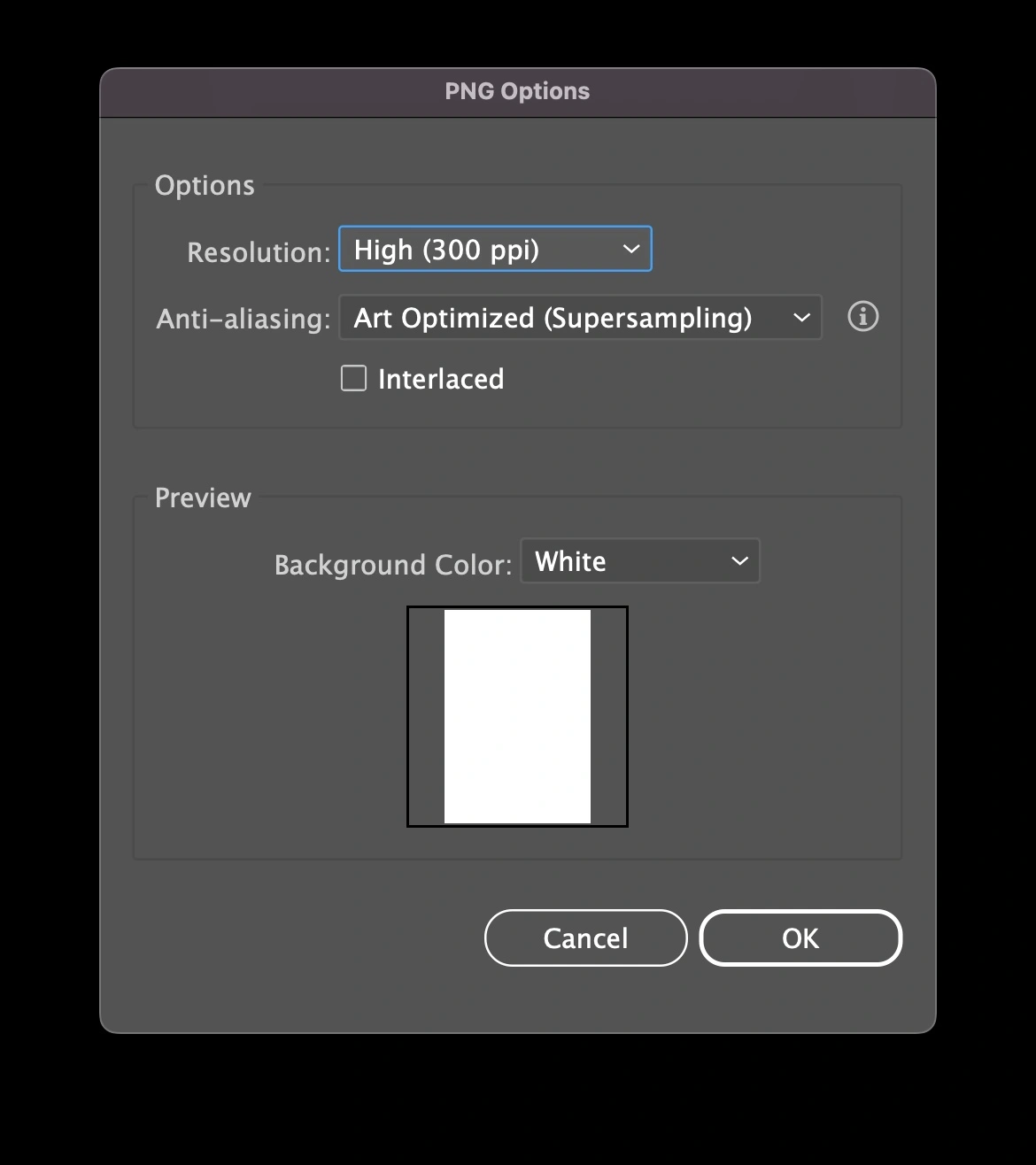
Task: Expand the Background Color dropdown
Action: 639,561
